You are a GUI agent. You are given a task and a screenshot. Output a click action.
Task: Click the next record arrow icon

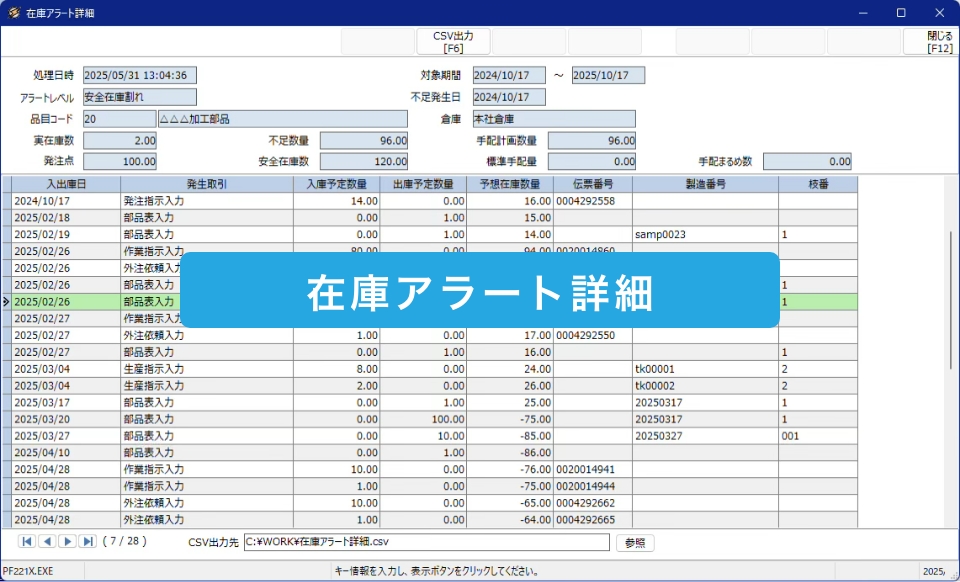pyautogui.click(x=67, y=542)
